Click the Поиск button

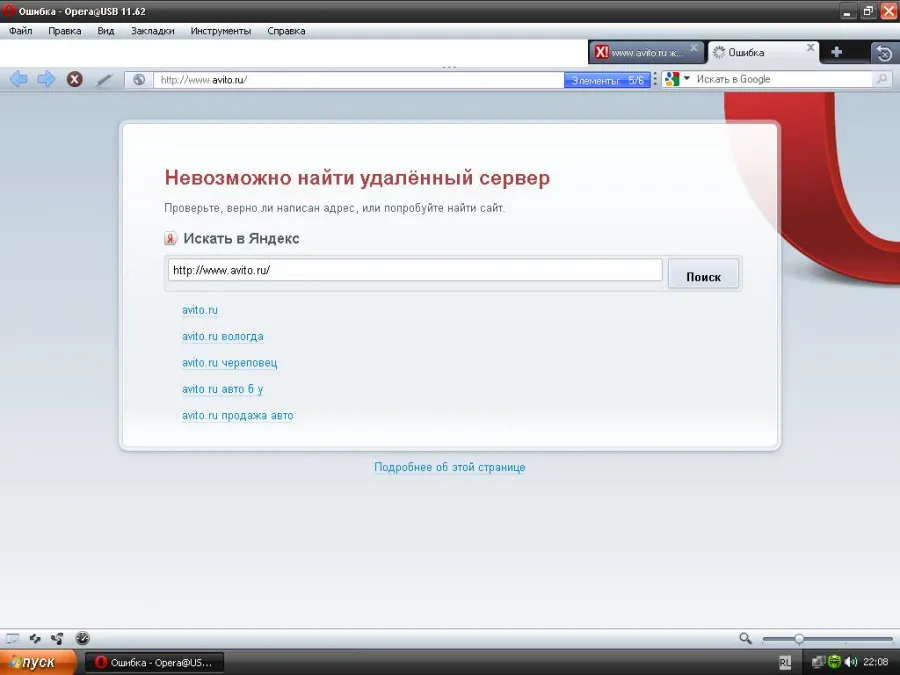(703, 274)
